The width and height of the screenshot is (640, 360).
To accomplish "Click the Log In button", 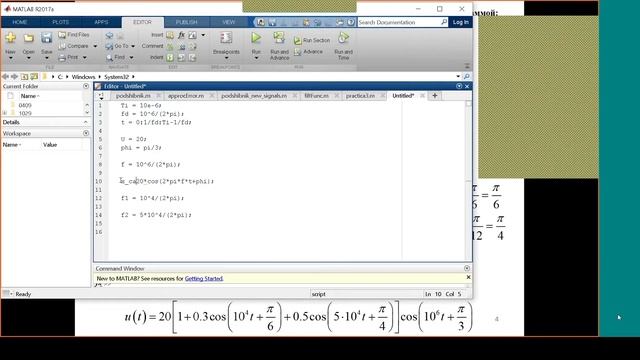I will pyautogui.click(x=460, y=22).
